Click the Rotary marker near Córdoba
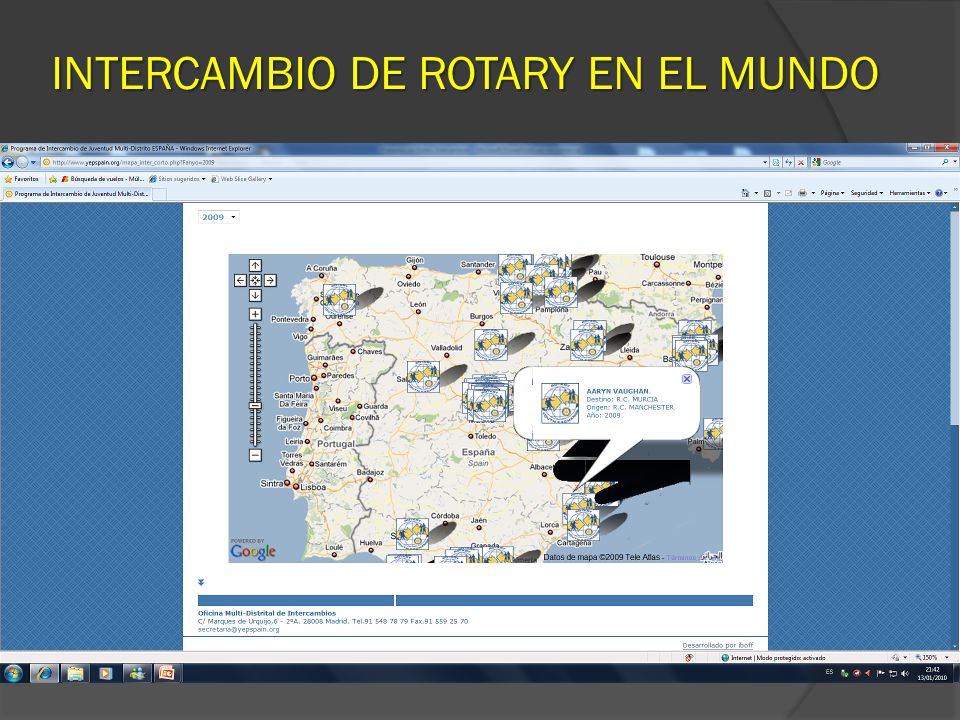 tap(412, 534)
